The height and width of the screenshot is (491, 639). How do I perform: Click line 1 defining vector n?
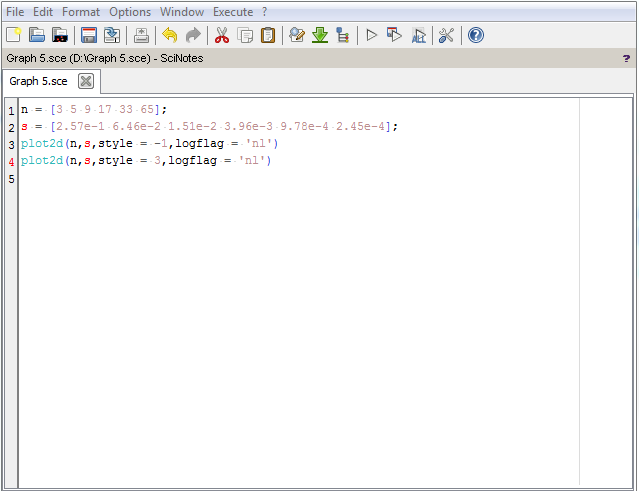coord(94,109)
